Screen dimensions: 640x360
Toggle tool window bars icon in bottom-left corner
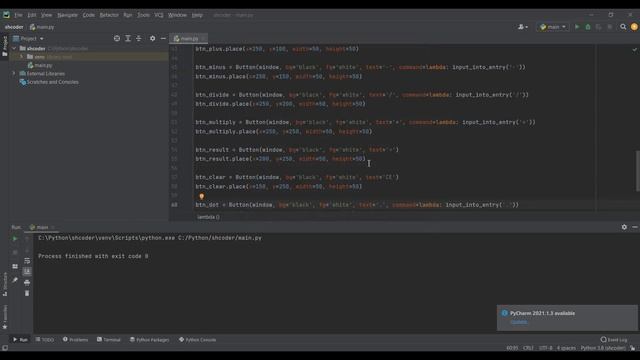pyautogui.click(x=4, y=348)
